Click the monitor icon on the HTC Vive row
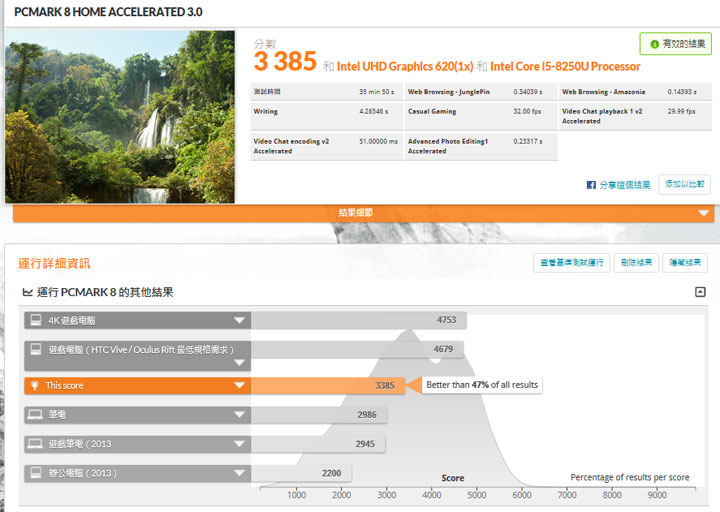Screen dimensions: 720x512 click(x=35, y=350)
